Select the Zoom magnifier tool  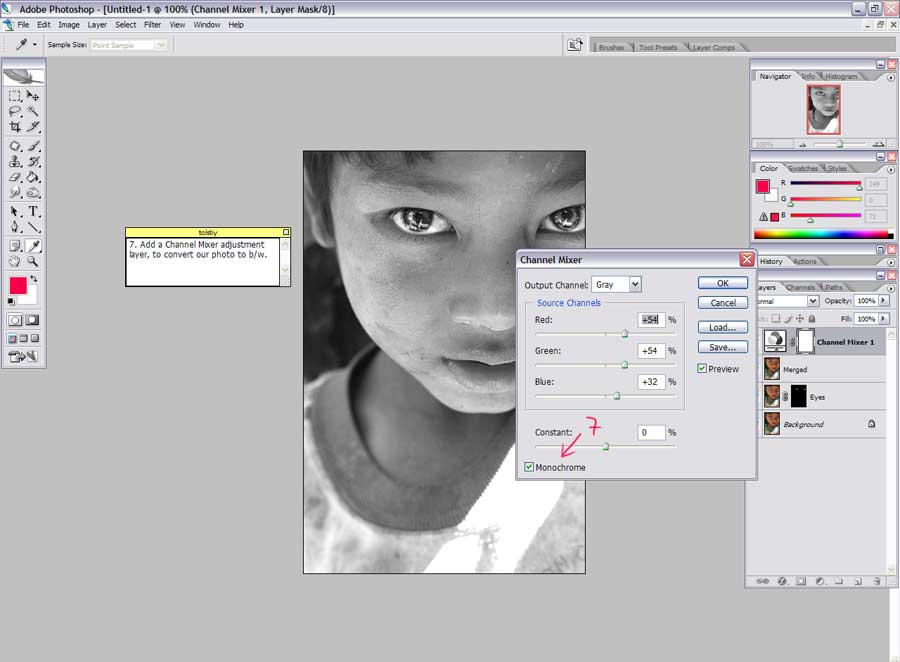click(33, 262)
